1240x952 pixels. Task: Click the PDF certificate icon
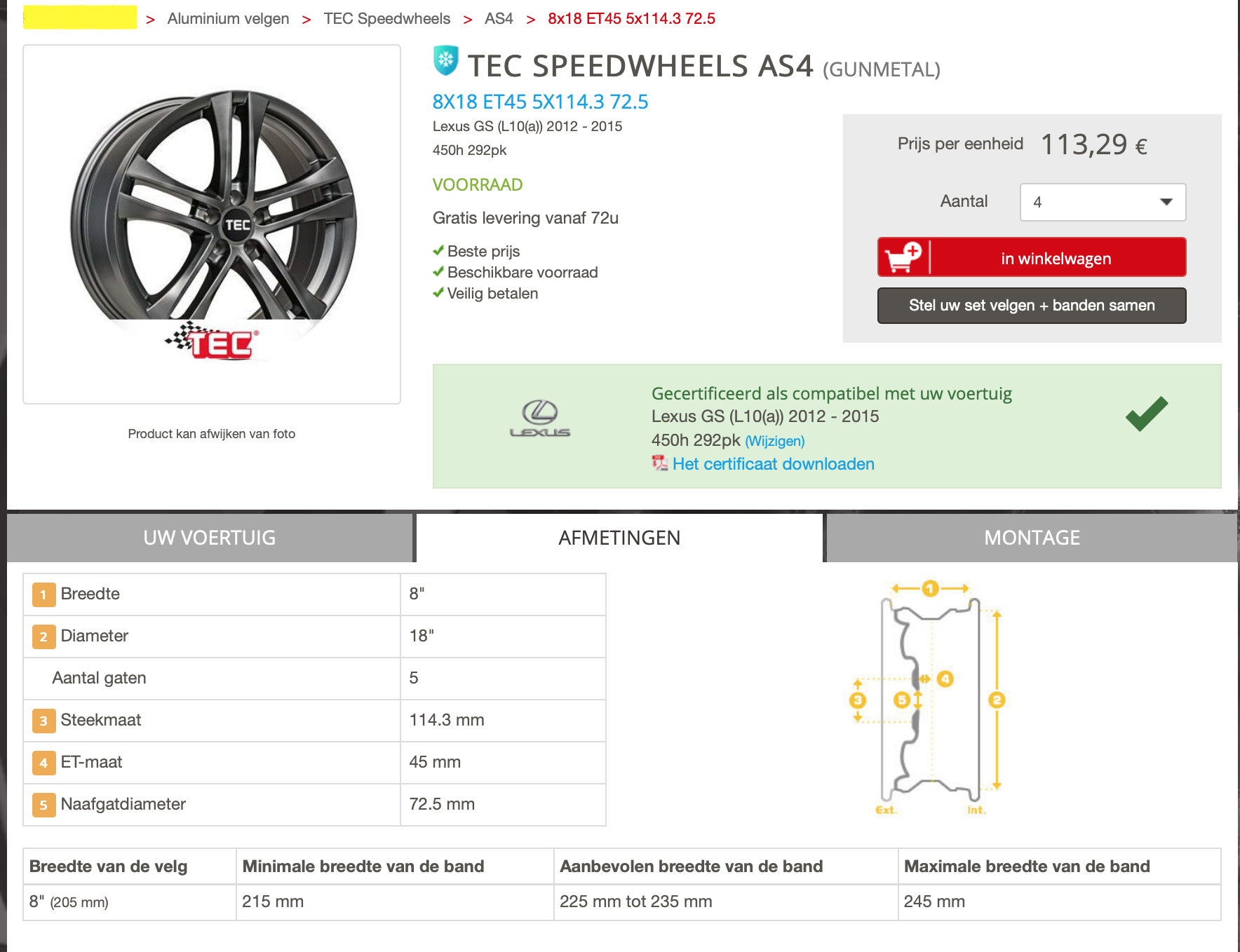[x=659, y=463]
